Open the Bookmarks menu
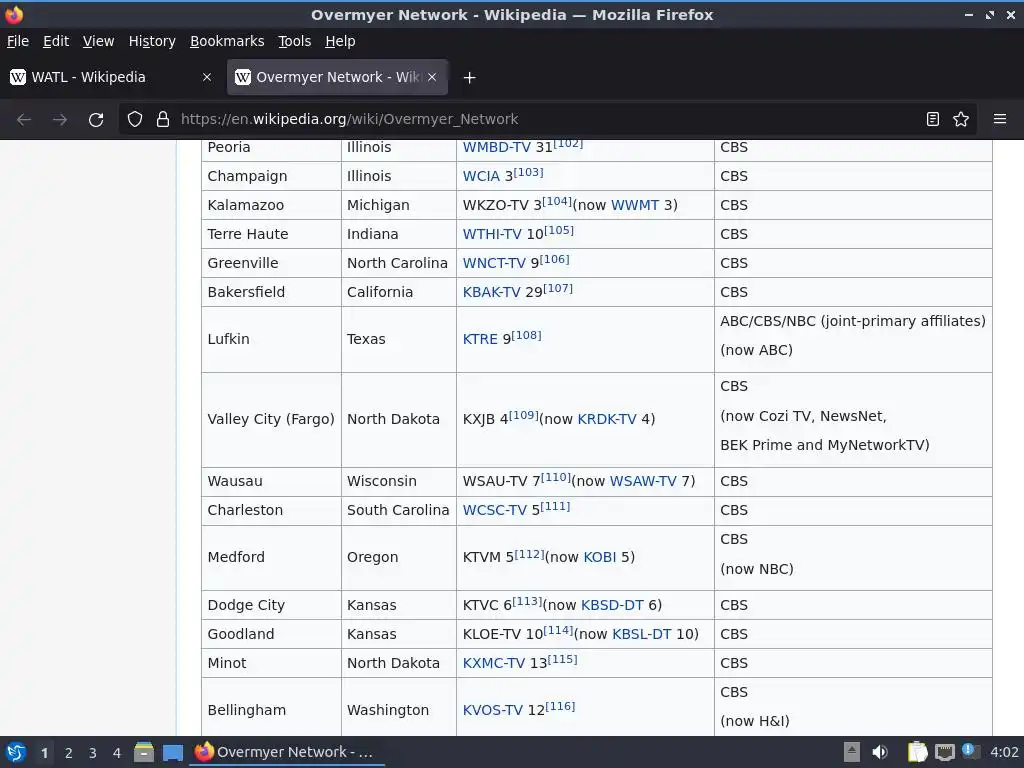The image size is (1024, 768). (x=227, y=41)
